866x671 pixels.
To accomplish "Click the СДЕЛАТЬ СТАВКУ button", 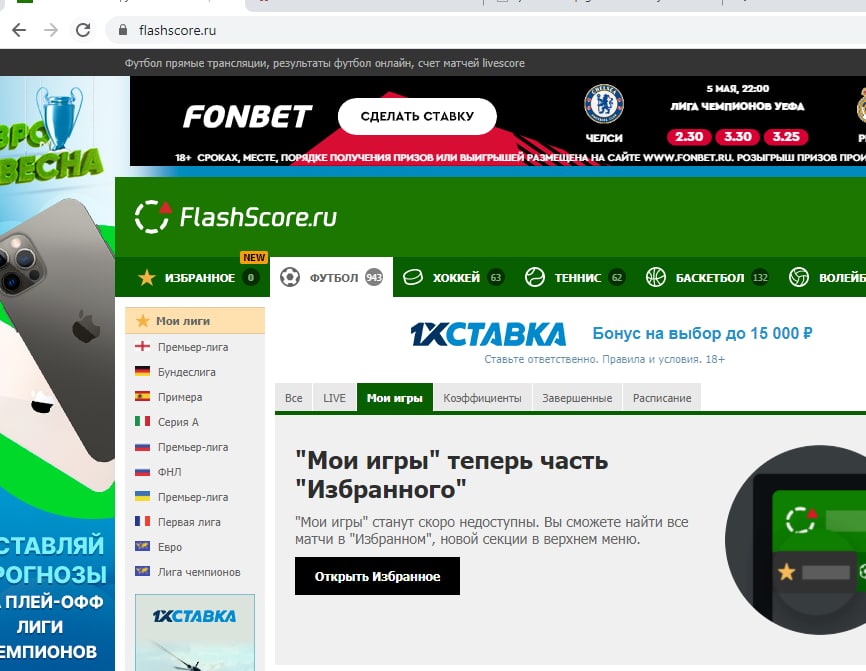I will coord(417,116).
